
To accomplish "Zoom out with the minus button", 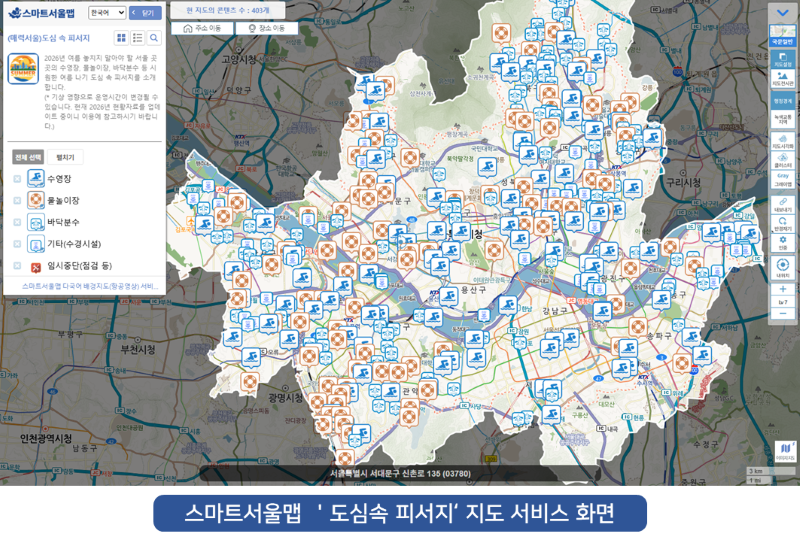I will pyautogui.click(x=782, y=313).
